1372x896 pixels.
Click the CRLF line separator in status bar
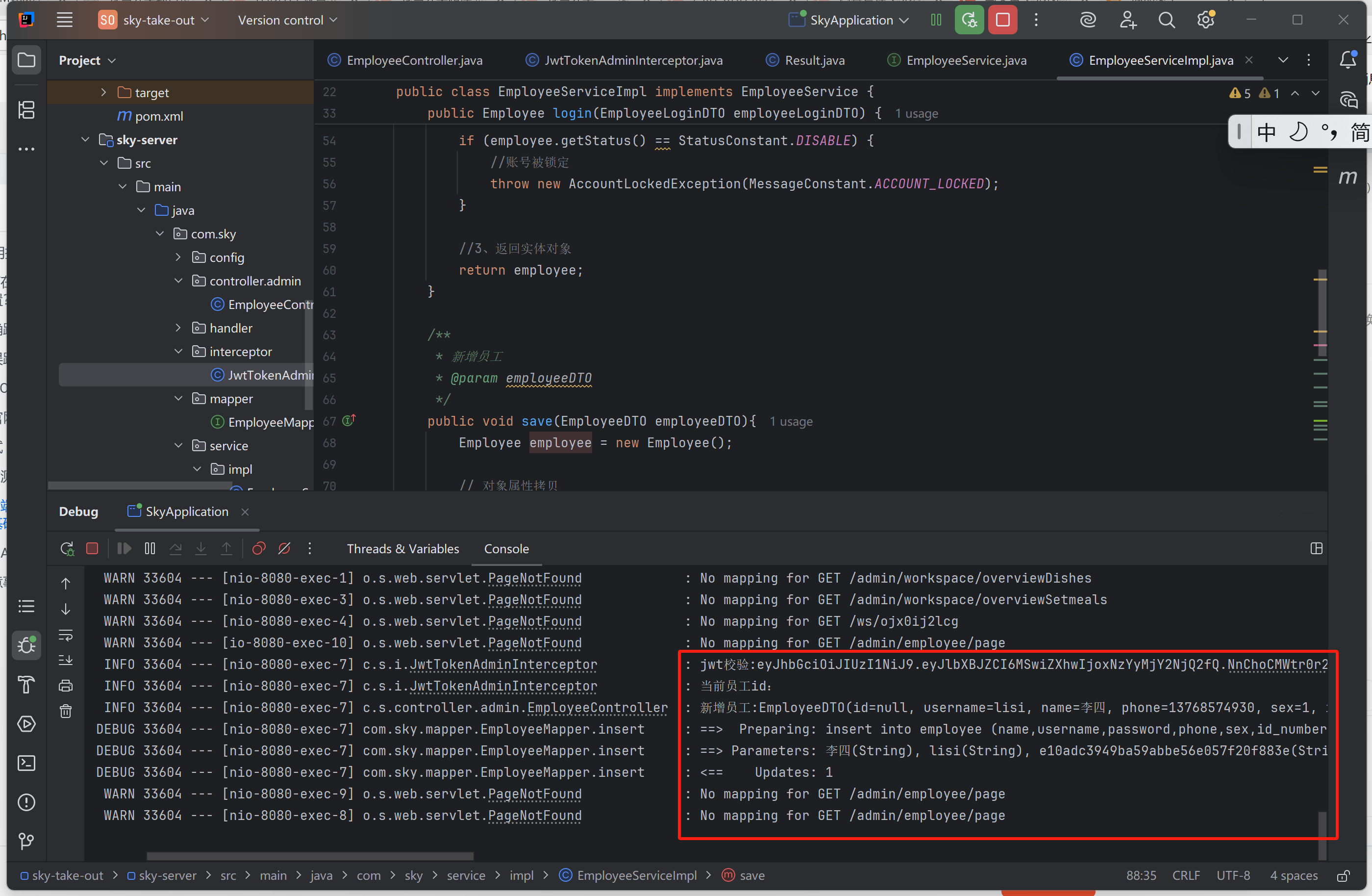pos(1186,875)
